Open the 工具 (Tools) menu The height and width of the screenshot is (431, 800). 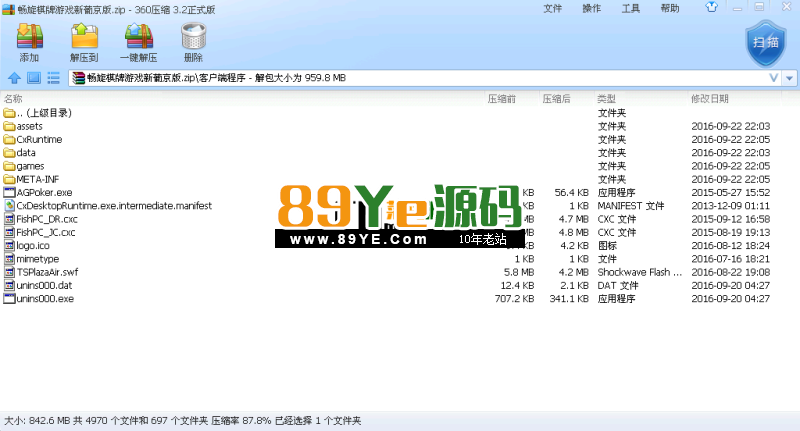tap(631, 8)
